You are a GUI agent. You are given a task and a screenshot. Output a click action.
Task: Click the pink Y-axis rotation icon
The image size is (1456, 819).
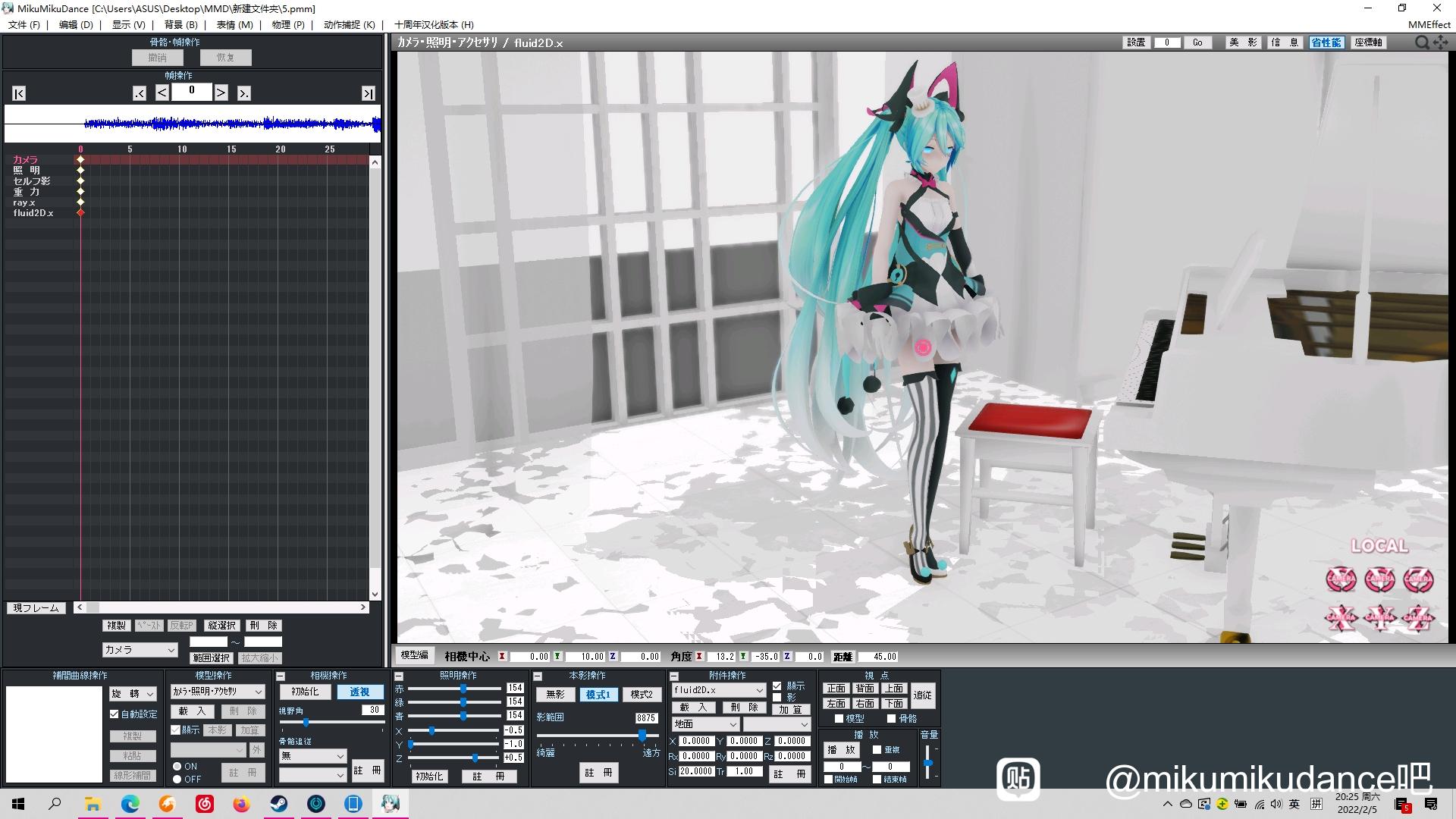tap(1379, 579)
